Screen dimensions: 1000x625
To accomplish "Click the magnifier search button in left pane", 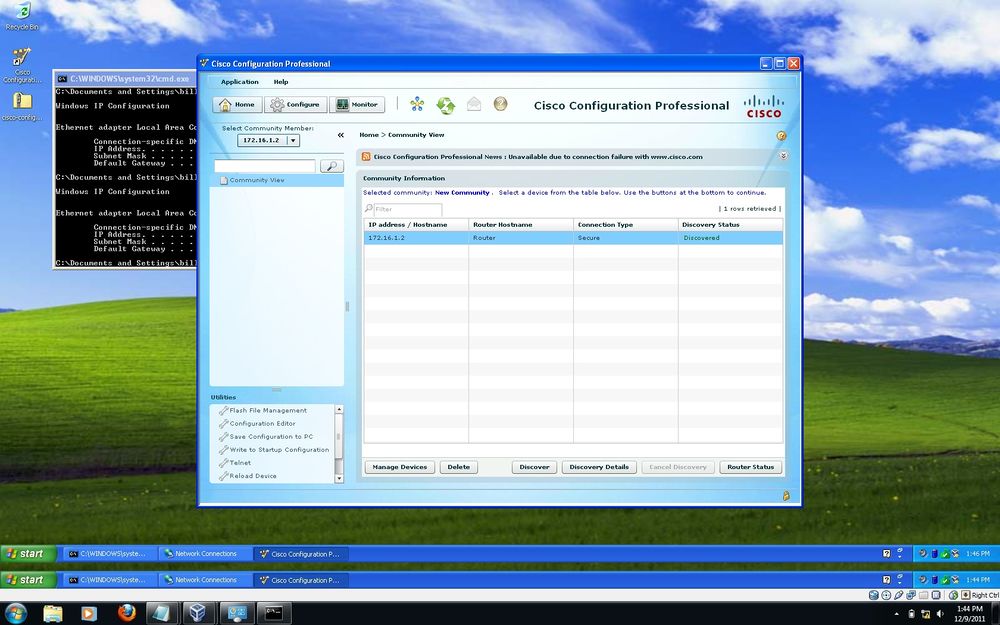I will (331, 166).
